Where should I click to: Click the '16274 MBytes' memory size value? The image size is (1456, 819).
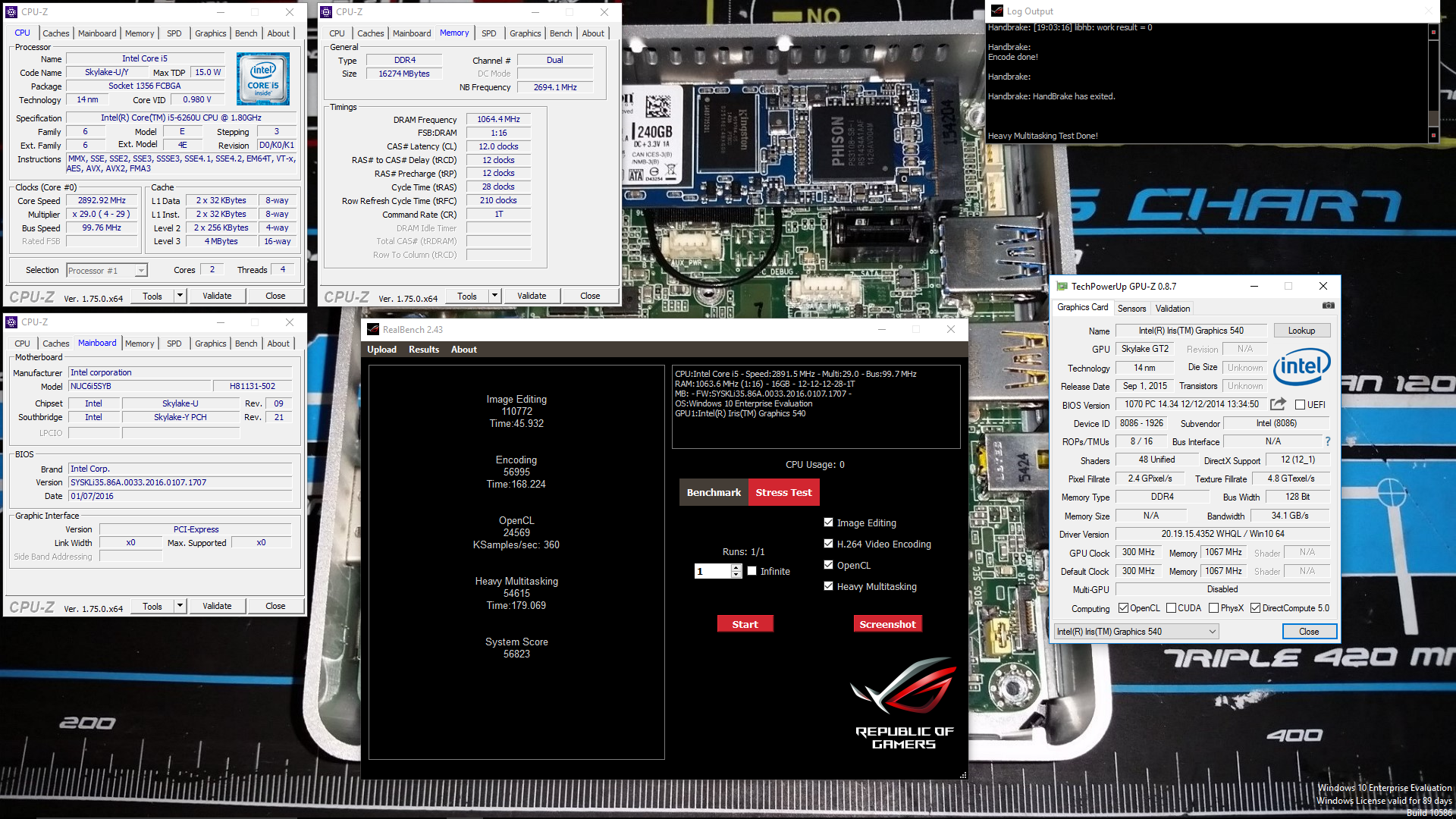click(x=404, y=74)
